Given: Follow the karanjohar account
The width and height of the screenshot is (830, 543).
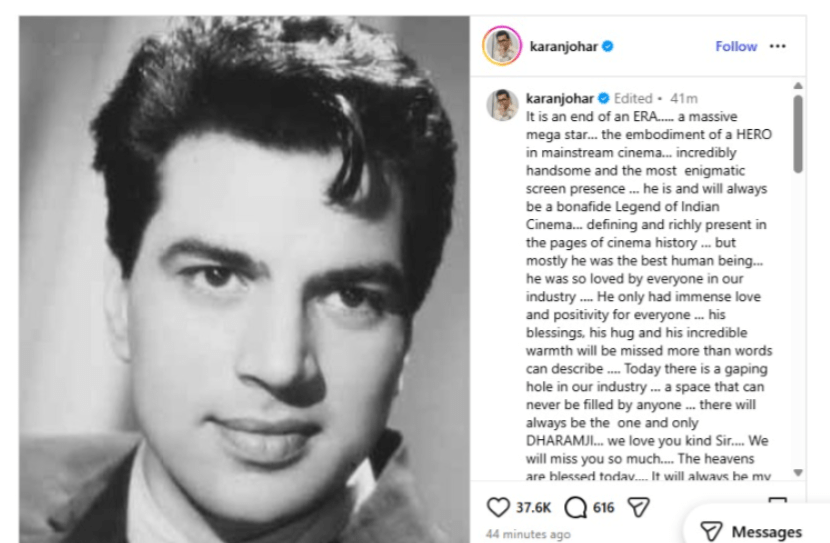Looking at the screenshot, I should click(736, 46).
